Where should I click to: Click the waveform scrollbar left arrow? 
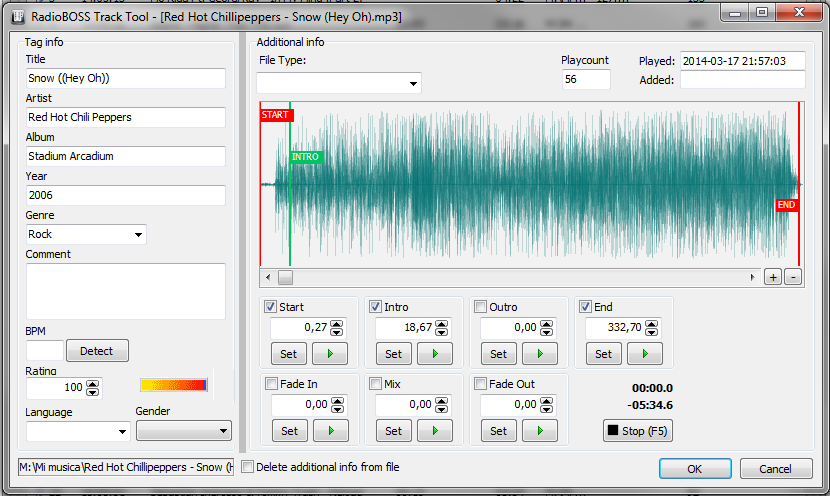click(x=268, y=277)
